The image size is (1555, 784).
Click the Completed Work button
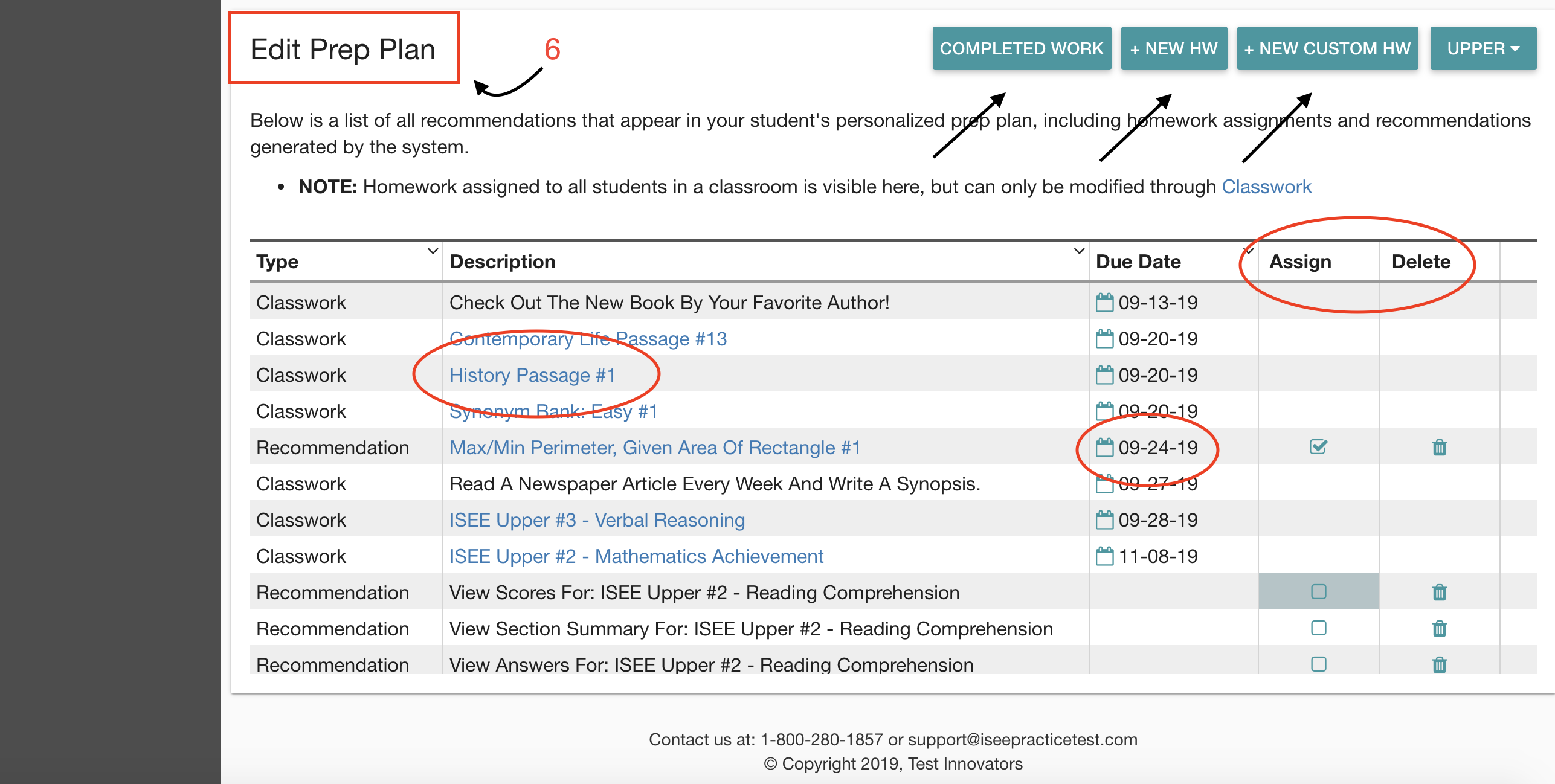pos(1021,48)
